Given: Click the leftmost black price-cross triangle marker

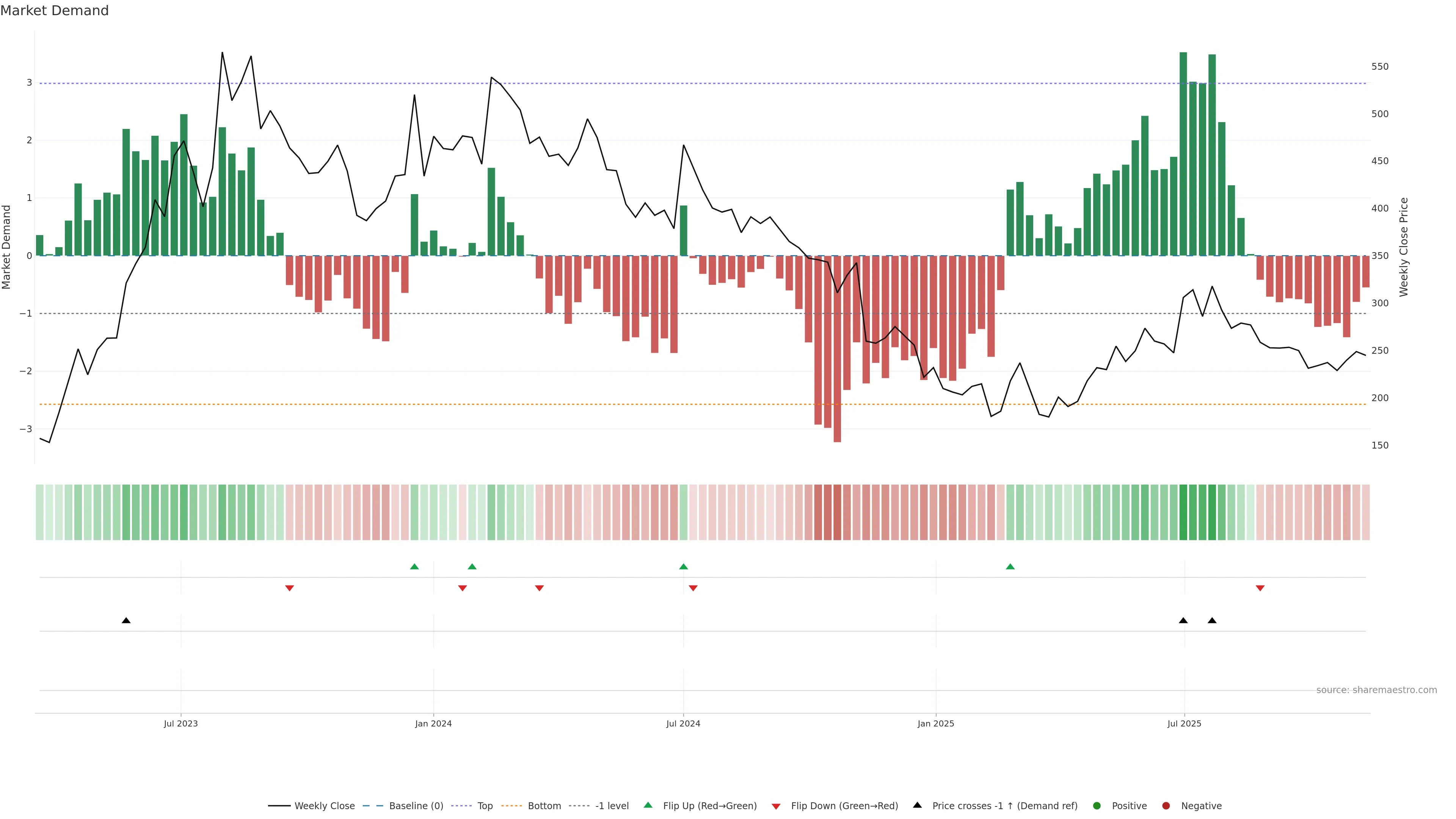Looking at the screenshot, I should click(126, 621).
